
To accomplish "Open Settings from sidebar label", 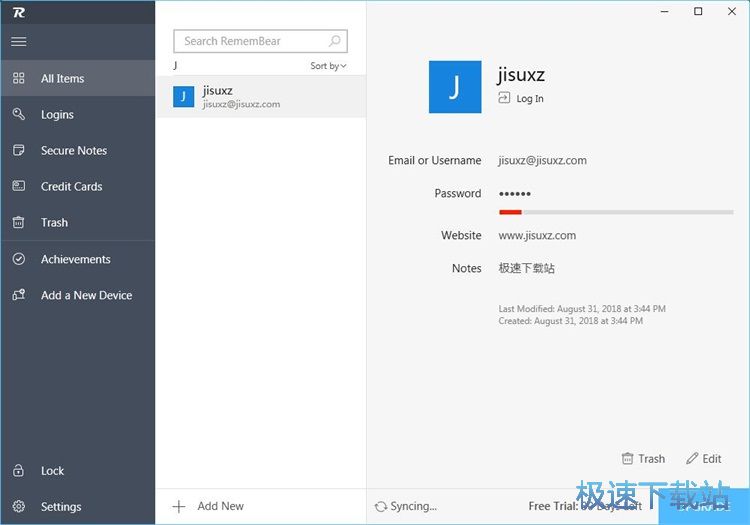I will tap(61, 506).
